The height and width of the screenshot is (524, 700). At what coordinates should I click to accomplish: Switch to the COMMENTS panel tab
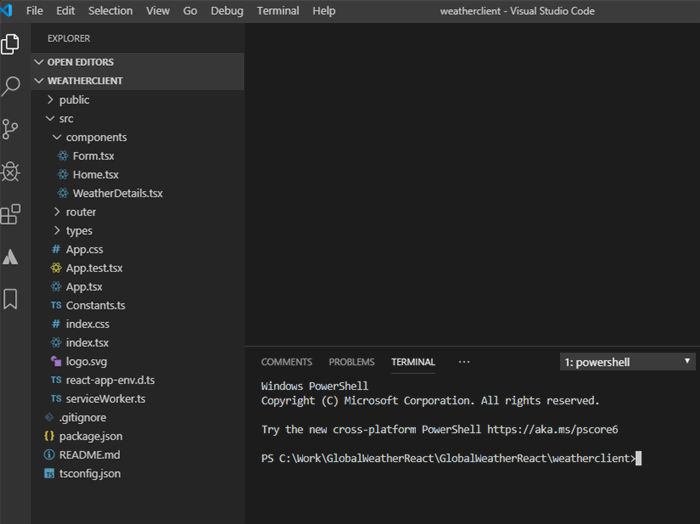[287, 362]
